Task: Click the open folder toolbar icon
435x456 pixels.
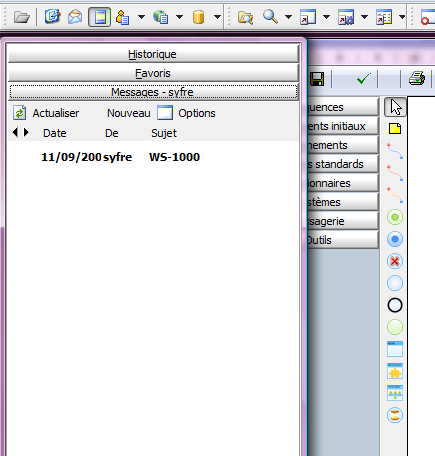Action: pos(22,17)
